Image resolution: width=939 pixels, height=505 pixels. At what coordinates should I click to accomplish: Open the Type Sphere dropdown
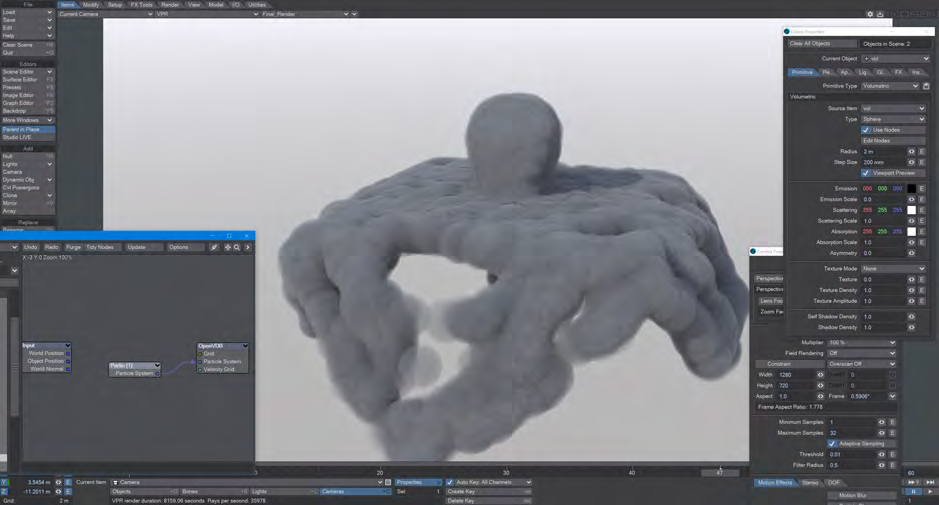click(893, 119)
